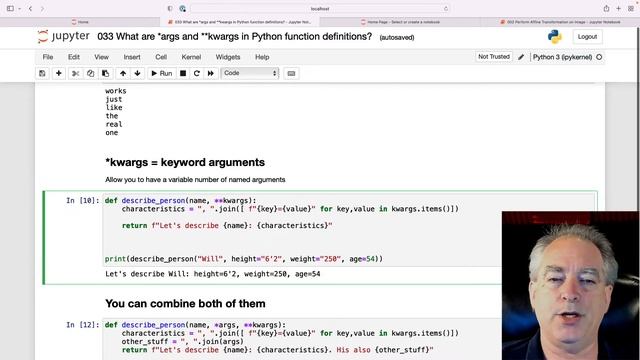Click the Jupyter logo
640x360 pixels.
click(x=64, y=36)
